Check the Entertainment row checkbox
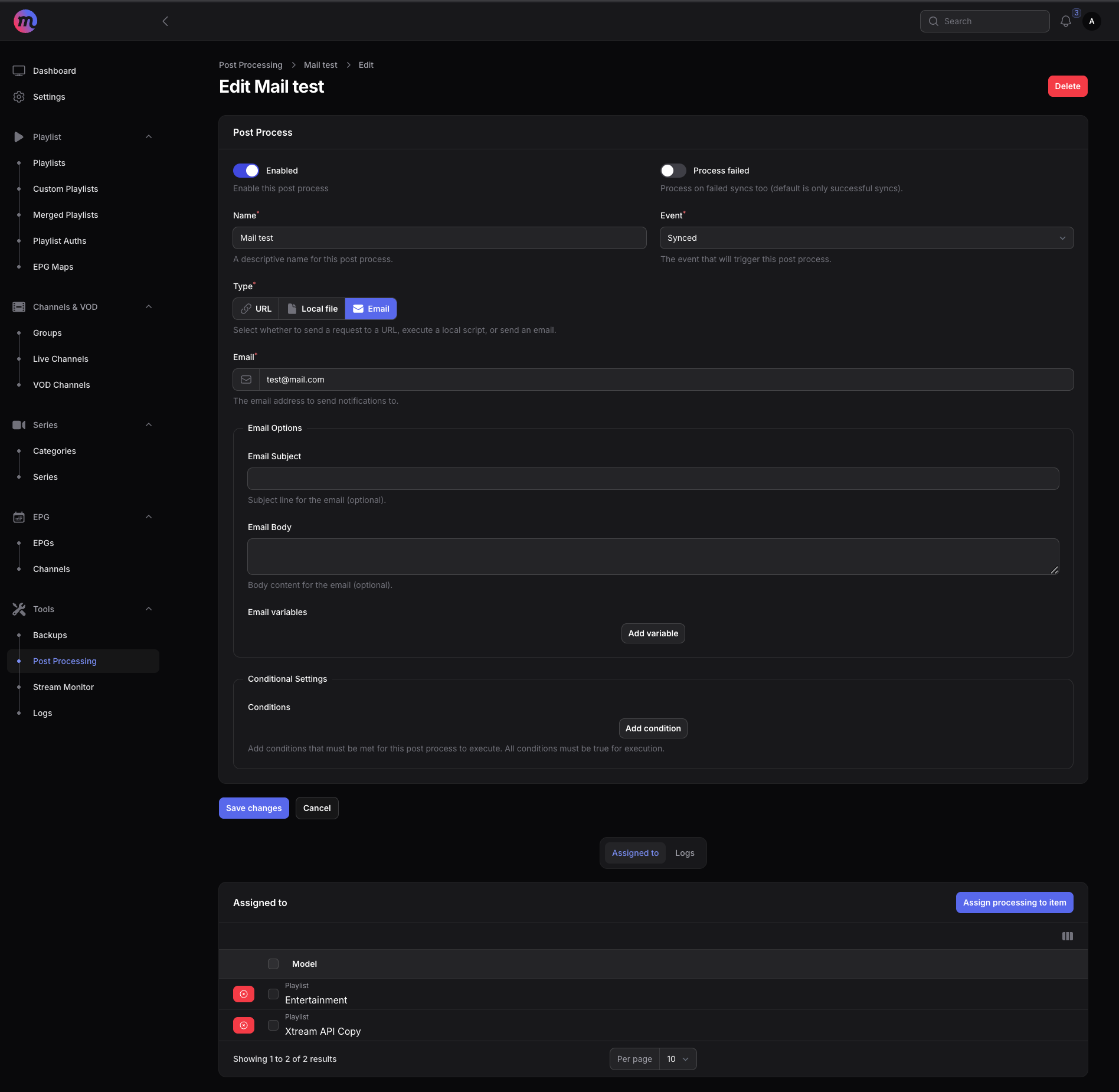 tap(273, 994)
